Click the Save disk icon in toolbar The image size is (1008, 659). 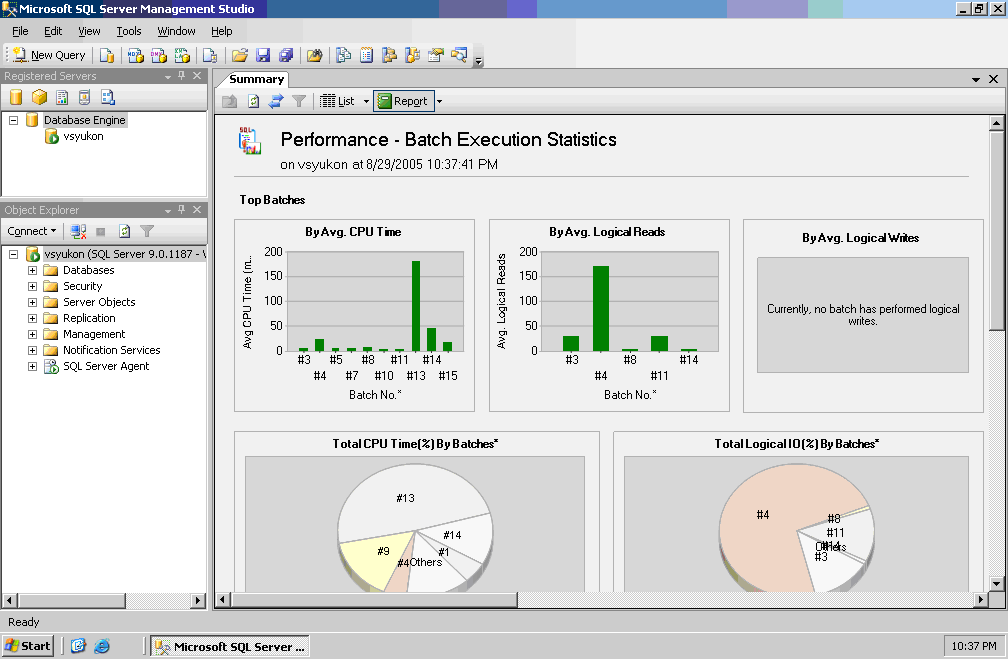pyautogui.click(x=263, y=55)
